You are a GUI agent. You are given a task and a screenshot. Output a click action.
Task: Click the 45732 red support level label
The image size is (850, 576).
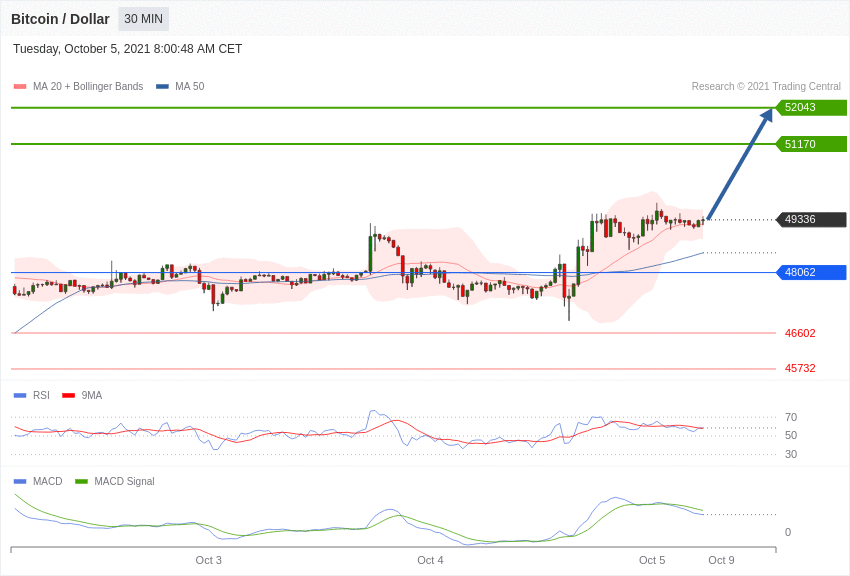[800, 368]
